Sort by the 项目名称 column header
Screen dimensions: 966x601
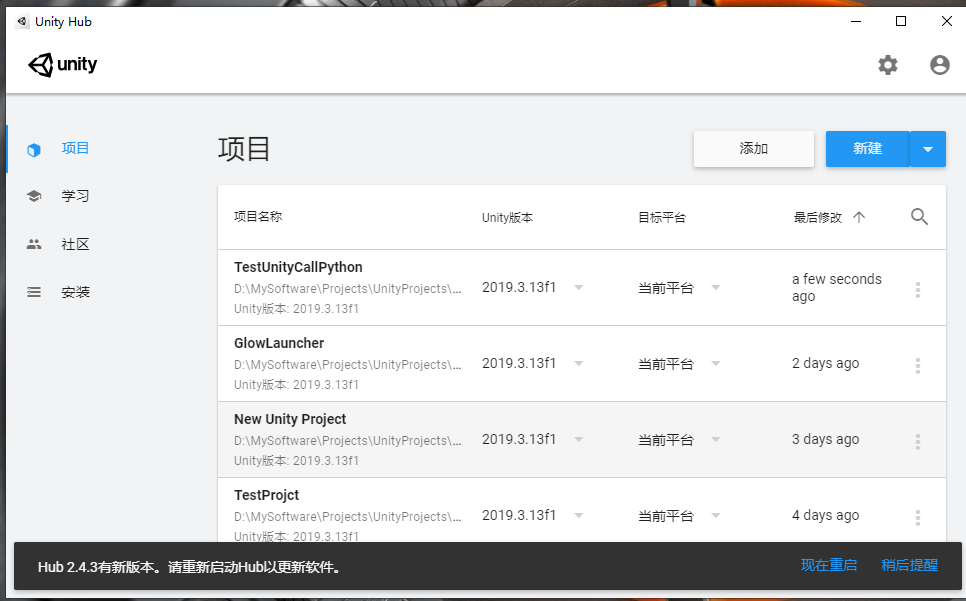[258, 216]
